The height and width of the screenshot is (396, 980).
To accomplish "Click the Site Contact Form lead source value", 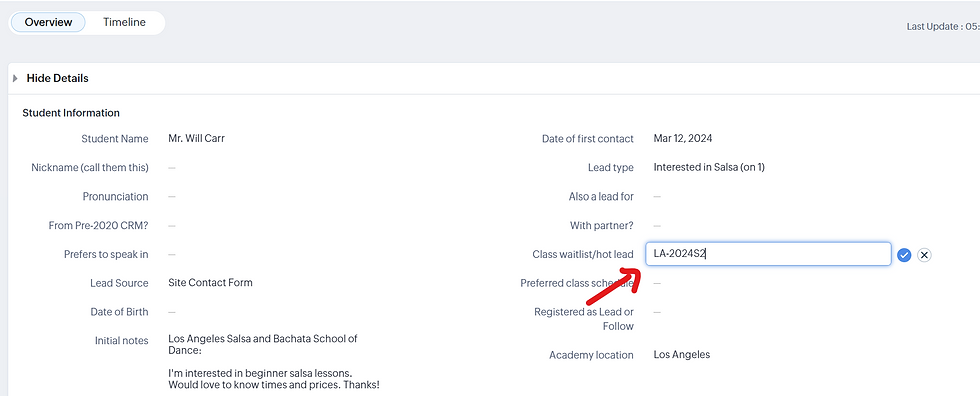I will coord(211,283).
